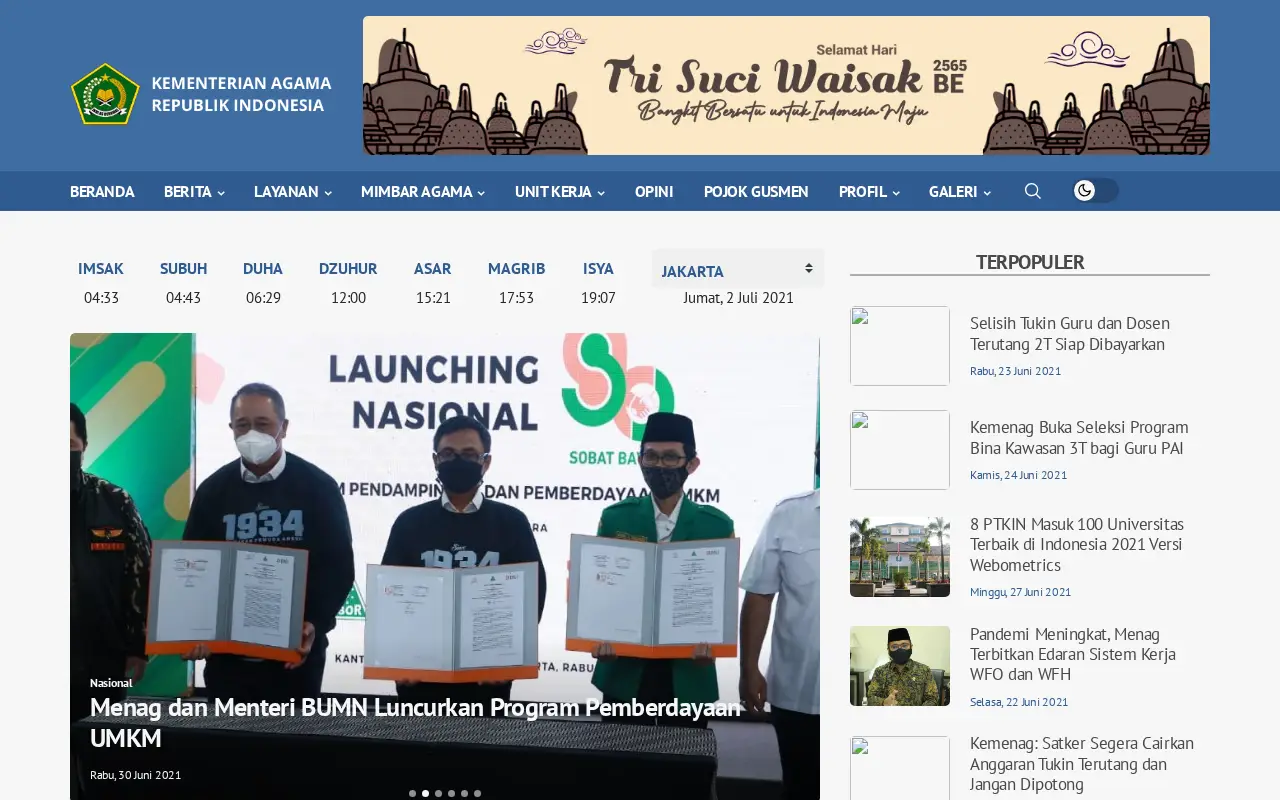The height and width of the screenshot is (800, 1280).
Task: Click the date Jumat, 2 Juli 2021
Action: [738, 298]
